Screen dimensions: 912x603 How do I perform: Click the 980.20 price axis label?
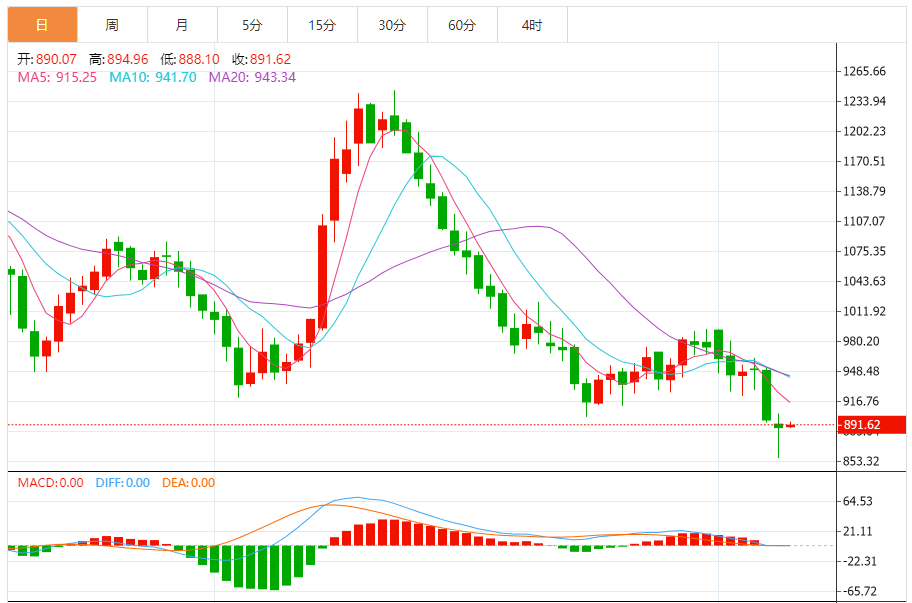(x=861, y=341)
